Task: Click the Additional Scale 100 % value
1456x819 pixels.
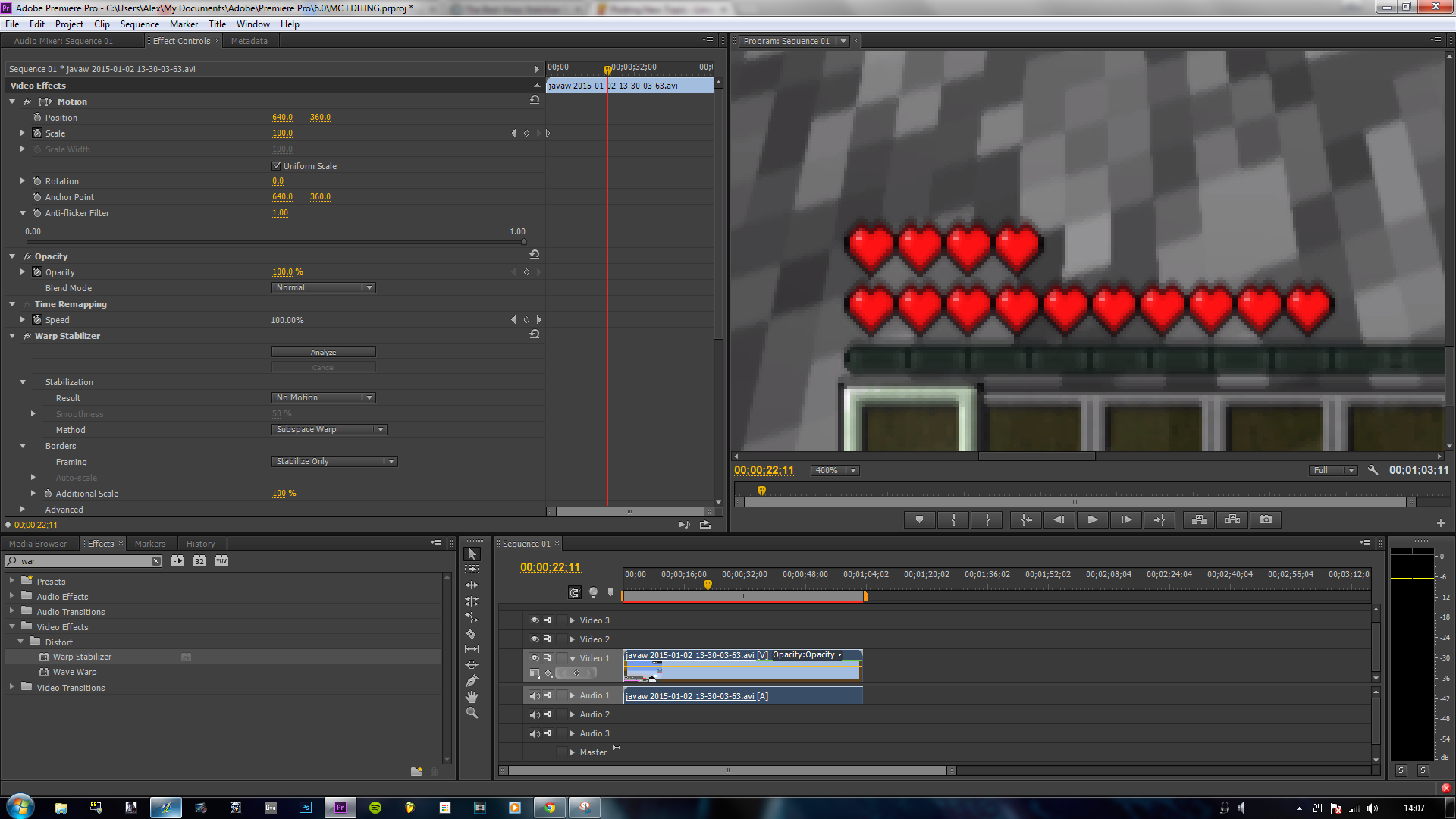Action: click(284, 494)
